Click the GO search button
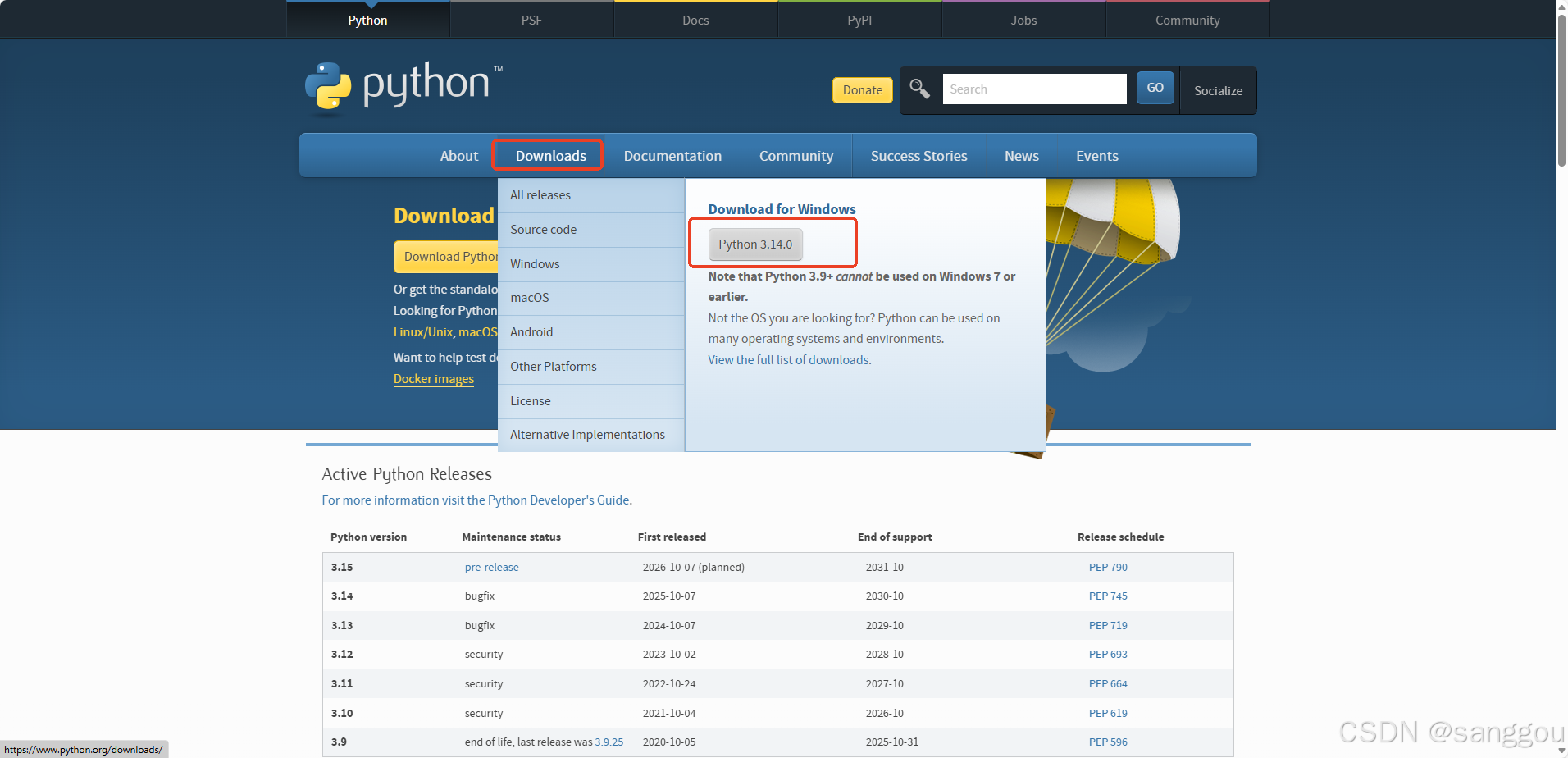1568x758 pixels. pos(1154,88)
